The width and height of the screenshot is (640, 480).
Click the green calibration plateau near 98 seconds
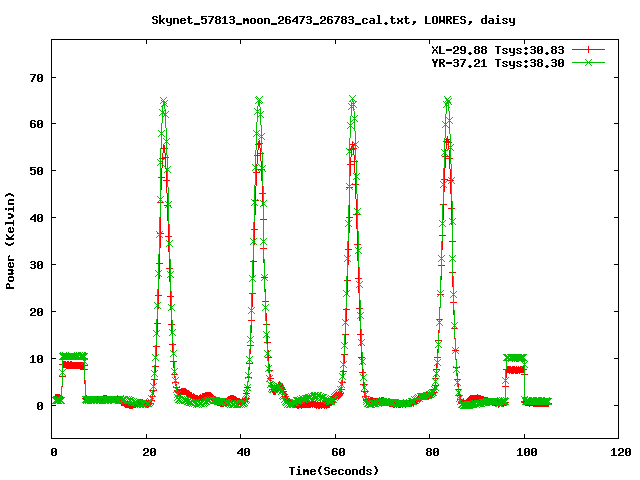coord(515,358)
